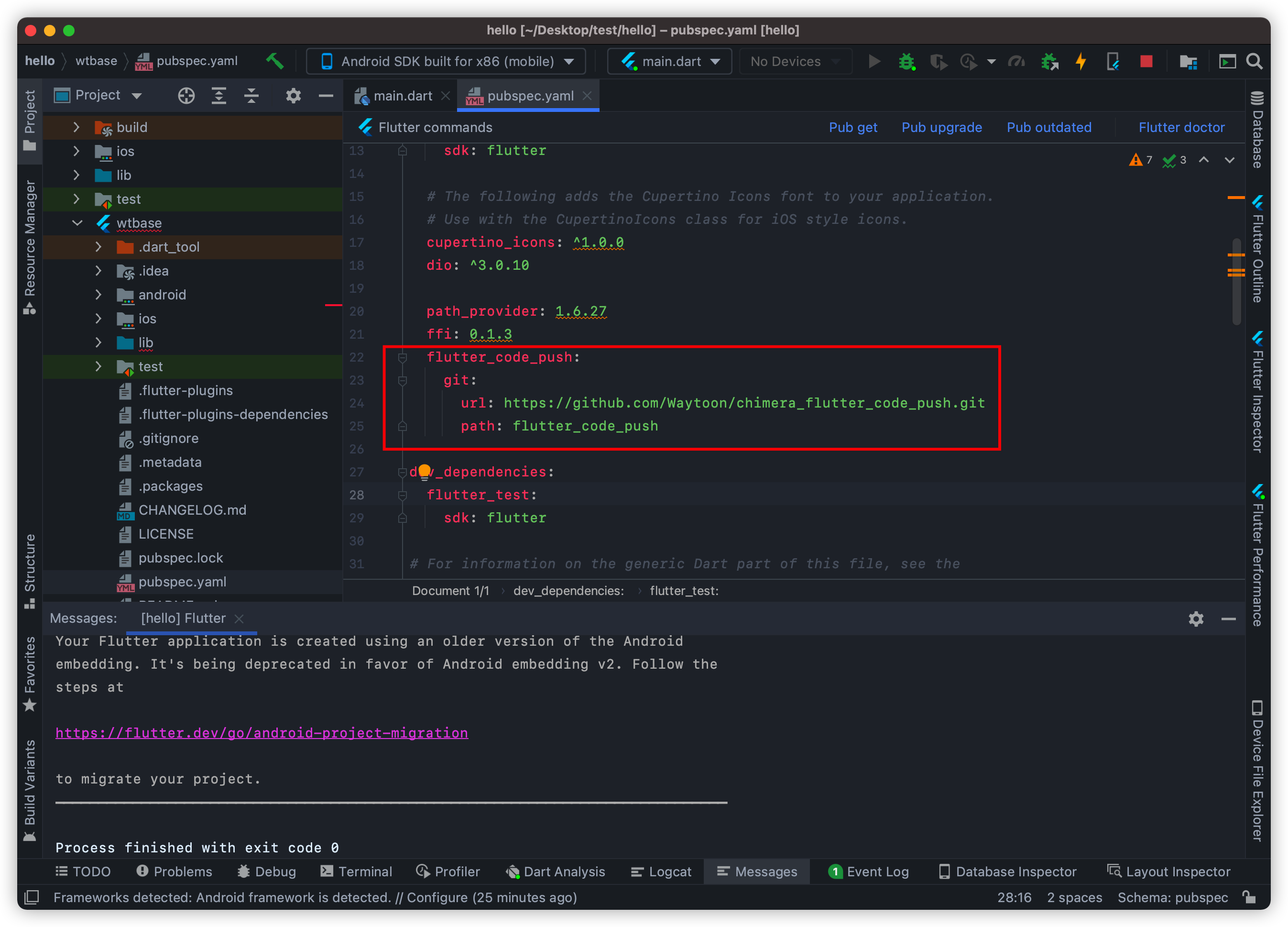Click the green hammer build icon

click(275, 61)
